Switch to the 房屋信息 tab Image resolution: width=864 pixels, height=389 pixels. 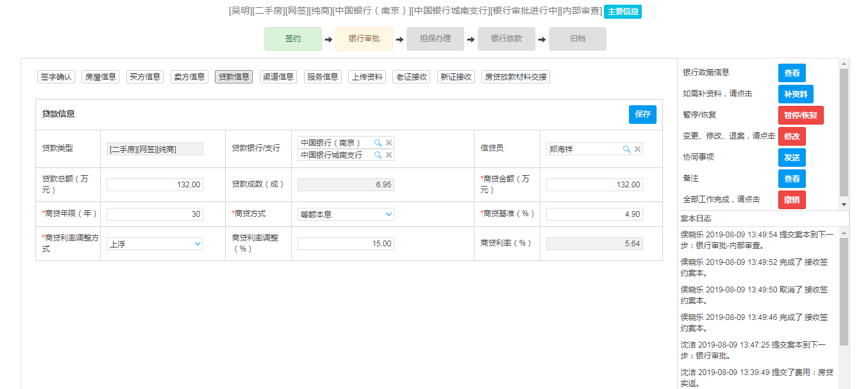coord(100,77)
